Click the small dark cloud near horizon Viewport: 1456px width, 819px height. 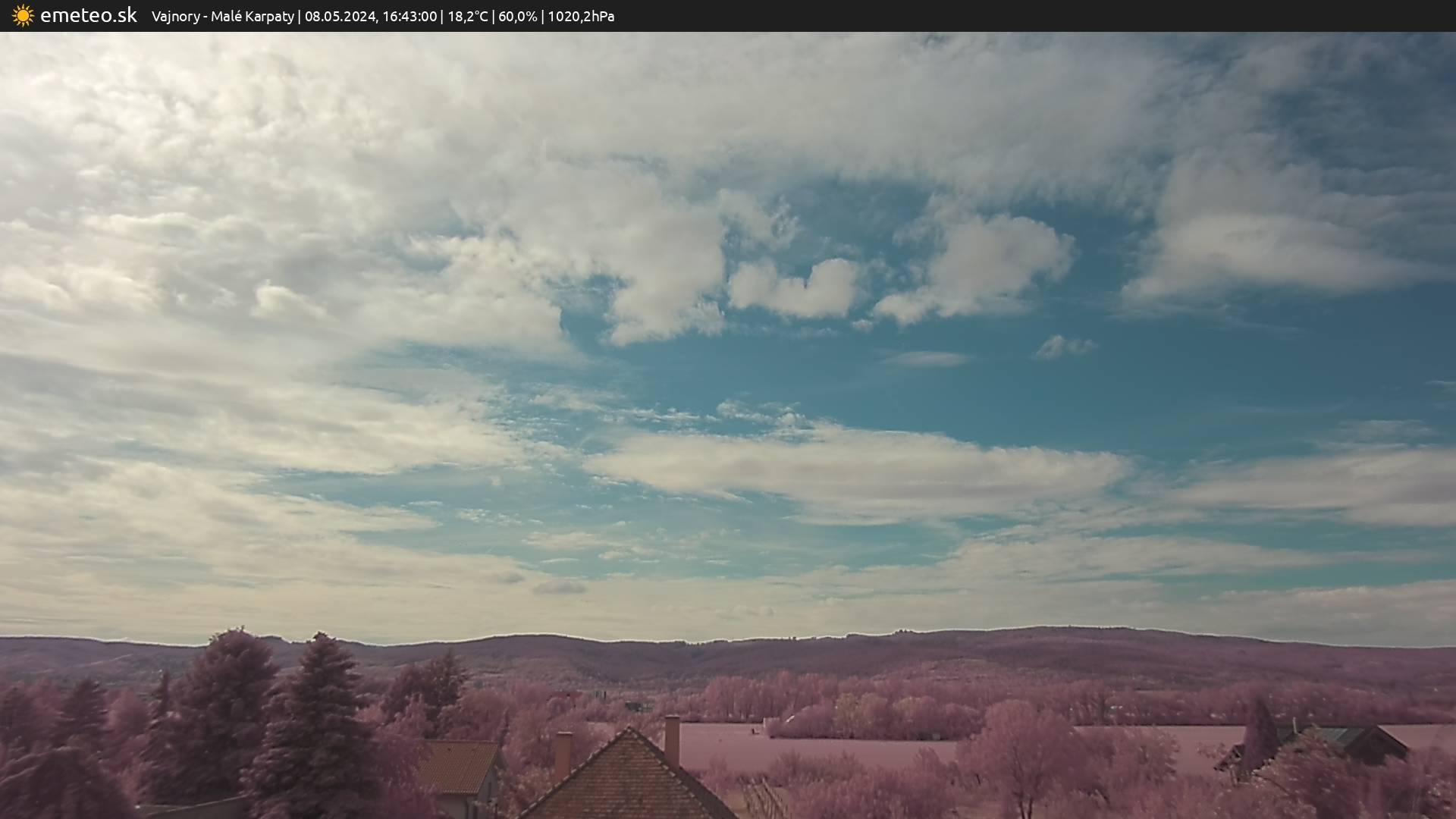coord(560,587)
